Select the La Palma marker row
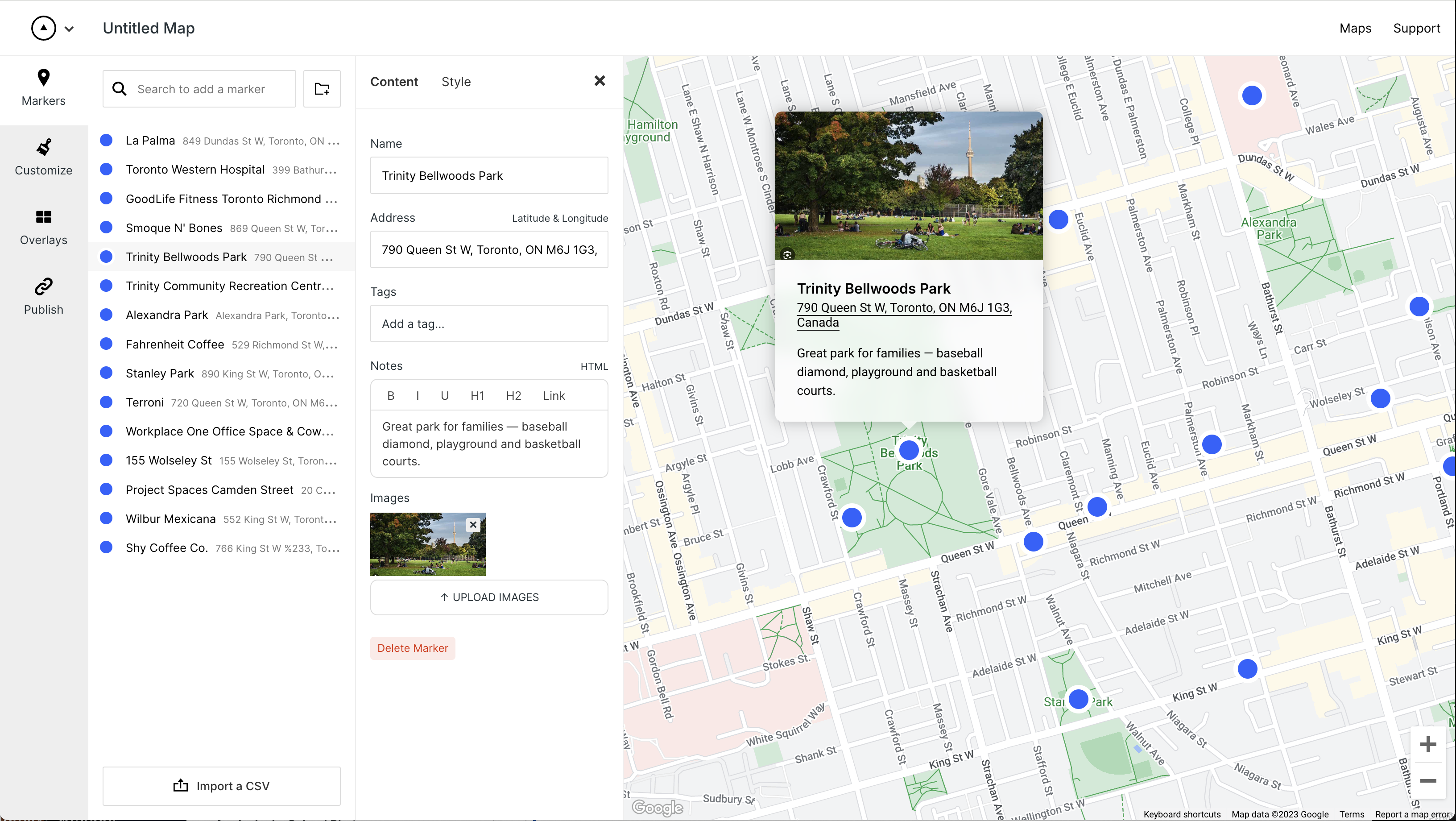1456x821 pixels. pos(222,140)
